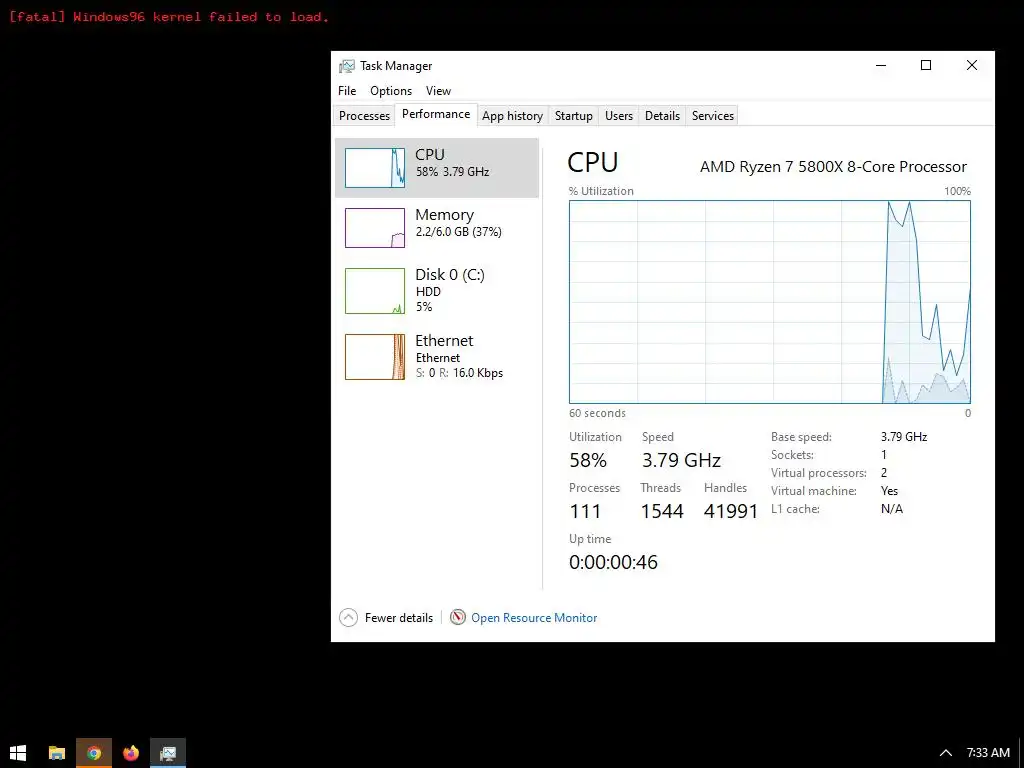Viewport: 1024px width, 768px height.
Task: Click the up time 0:00:00:46
Action: 613,562
